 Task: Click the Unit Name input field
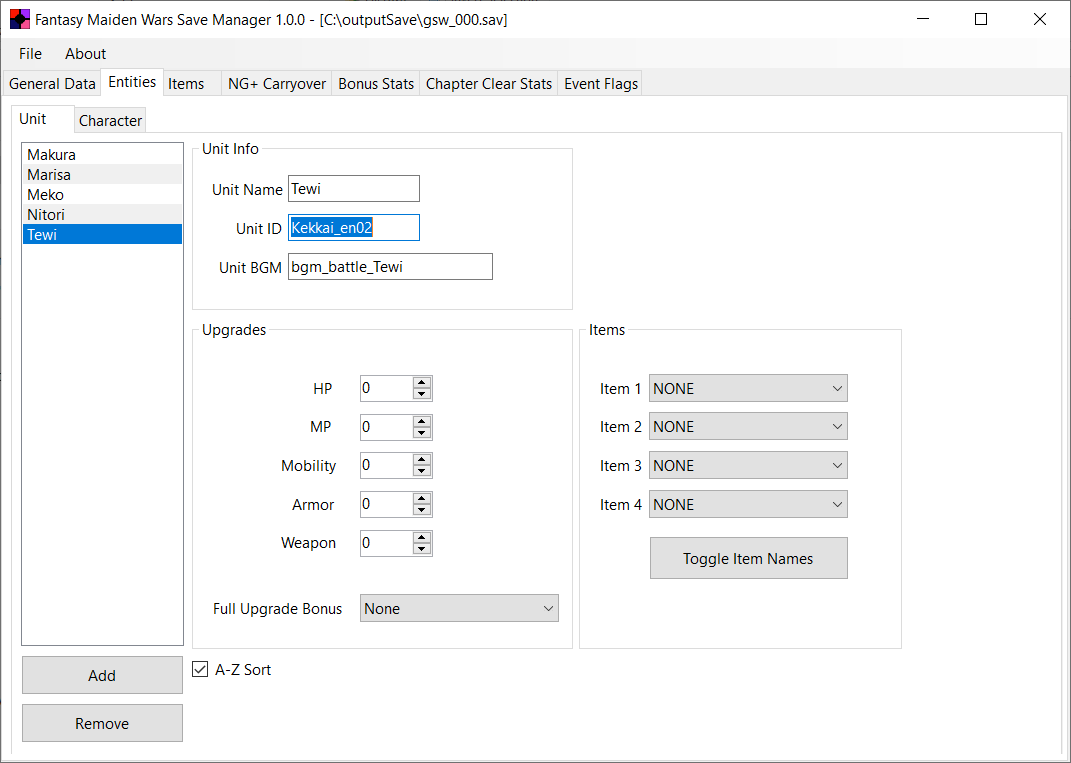pyautogui.click(x=354, y=189)
